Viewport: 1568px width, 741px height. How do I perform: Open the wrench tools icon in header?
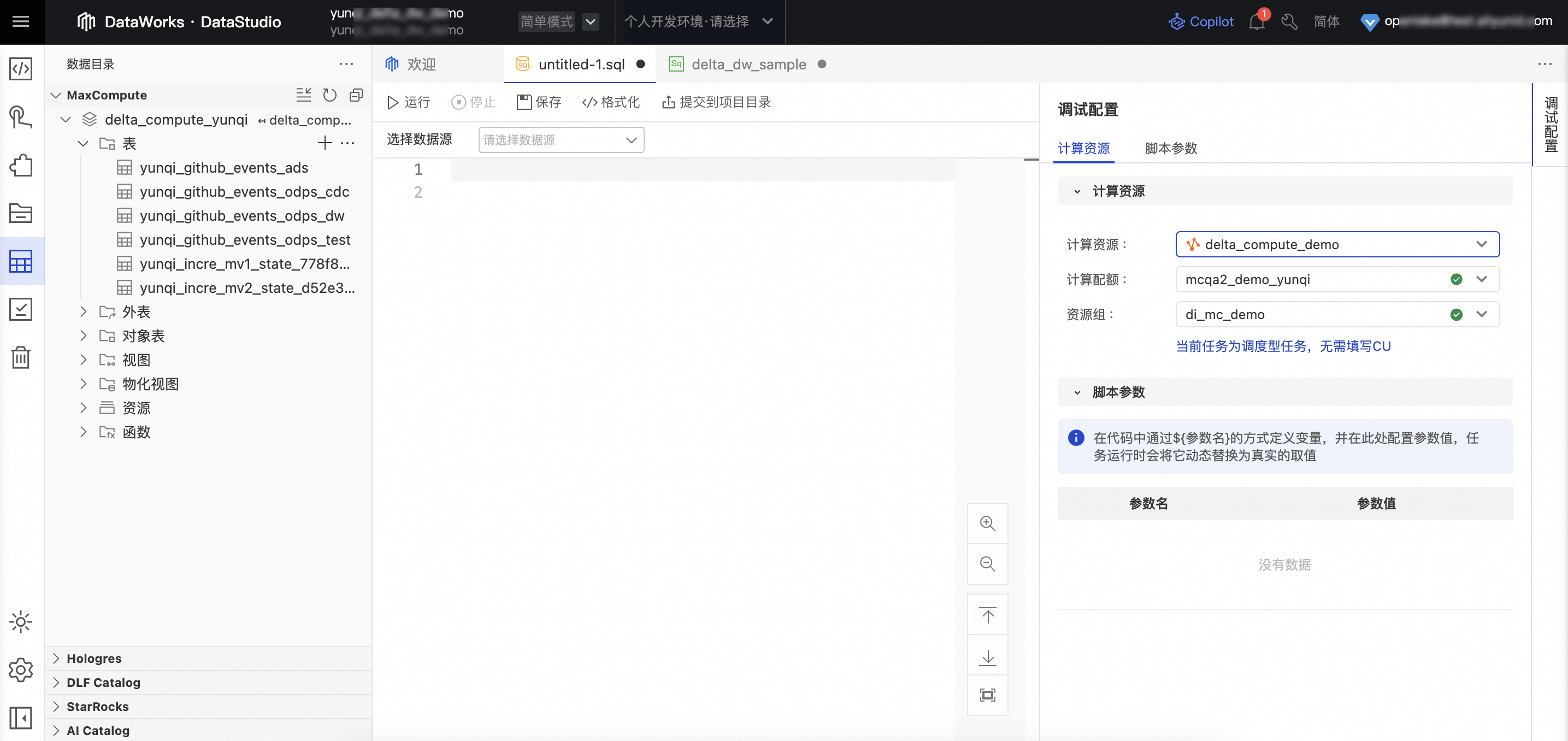(1289, 22)
